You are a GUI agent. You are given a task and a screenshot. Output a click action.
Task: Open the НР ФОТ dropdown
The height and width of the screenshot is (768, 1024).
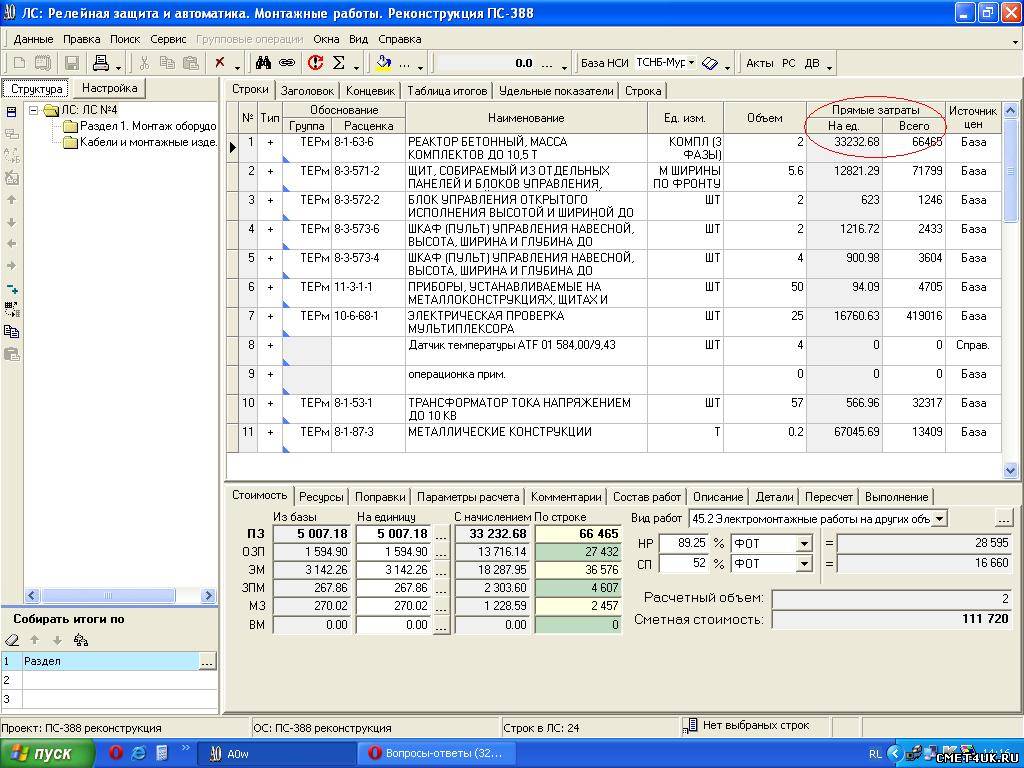coord(804,543)
